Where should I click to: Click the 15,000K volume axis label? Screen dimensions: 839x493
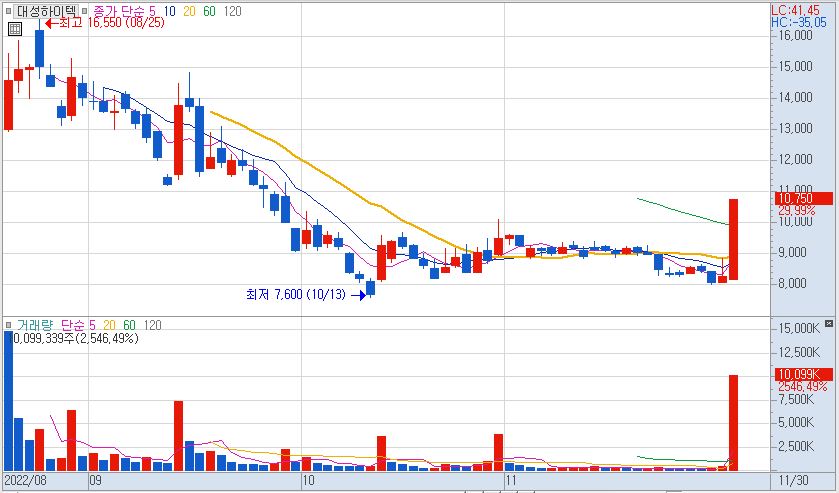798,328
